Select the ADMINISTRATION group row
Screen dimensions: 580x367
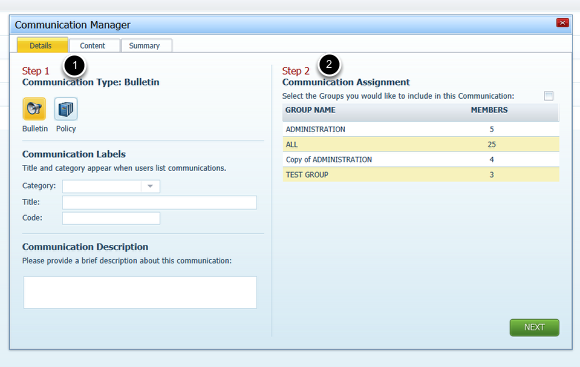[421, 129]
